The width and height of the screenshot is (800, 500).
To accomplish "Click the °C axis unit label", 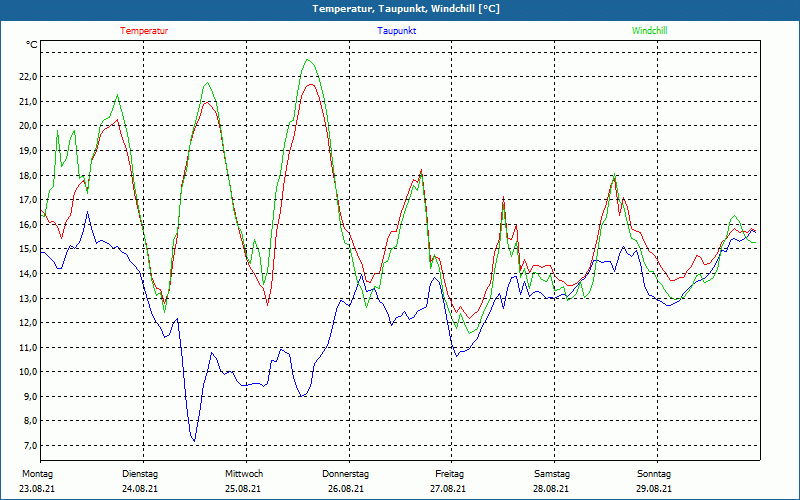I will pos(32,45).
